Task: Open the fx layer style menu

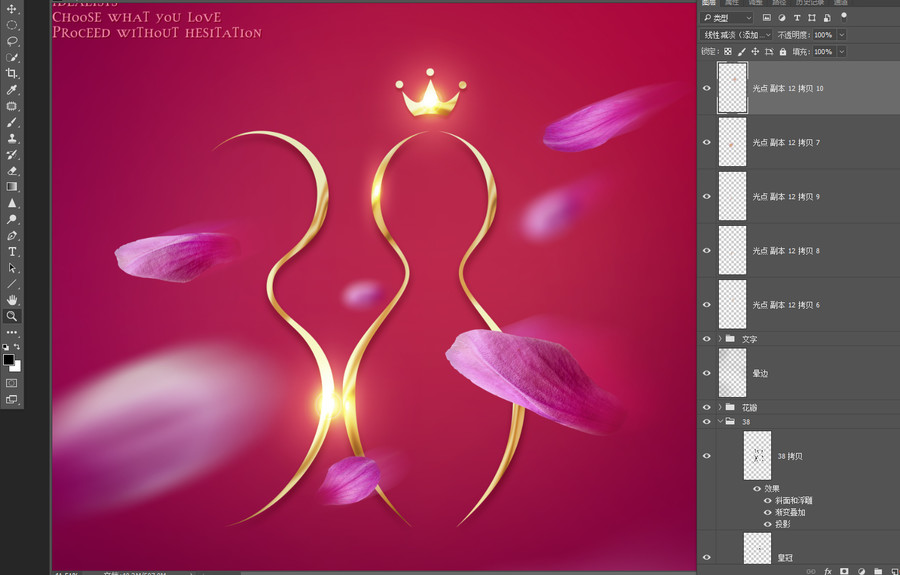Action: pos(828,572)
